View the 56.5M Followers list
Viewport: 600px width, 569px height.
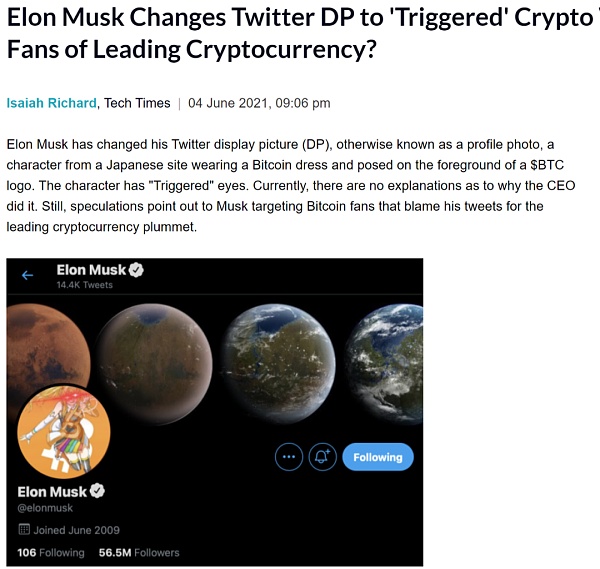pos(139,552)
